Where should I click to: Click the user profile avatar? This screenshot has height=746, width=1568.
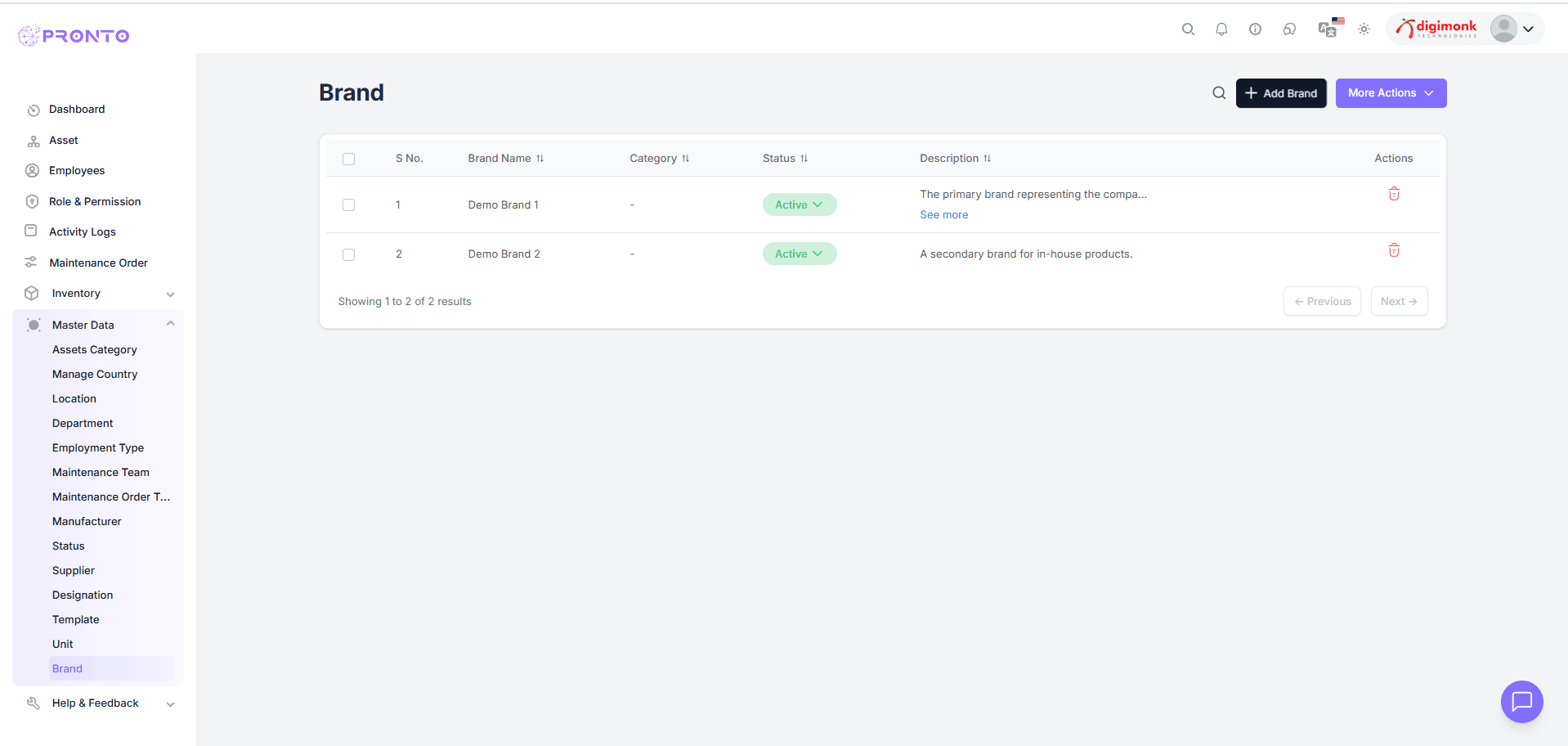coord(1503,29)
